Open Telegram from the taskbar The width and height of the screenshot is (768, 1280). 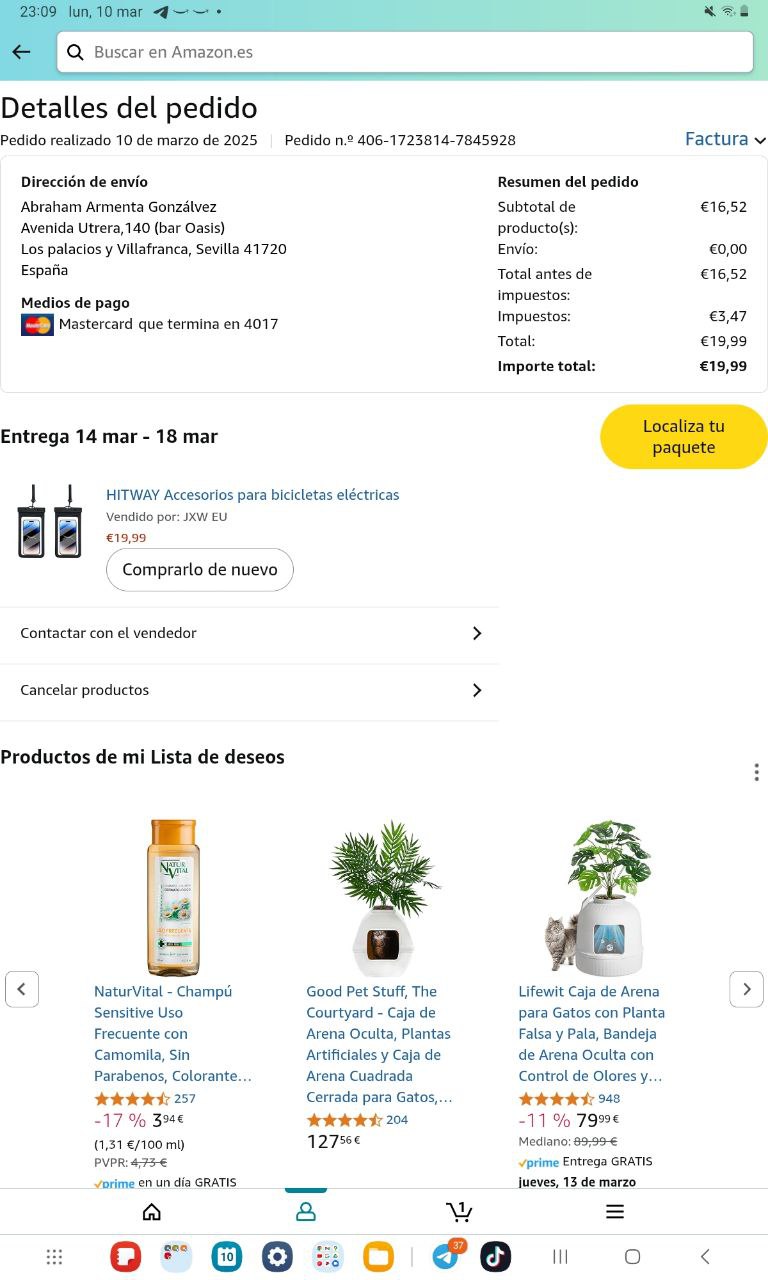446,1256
